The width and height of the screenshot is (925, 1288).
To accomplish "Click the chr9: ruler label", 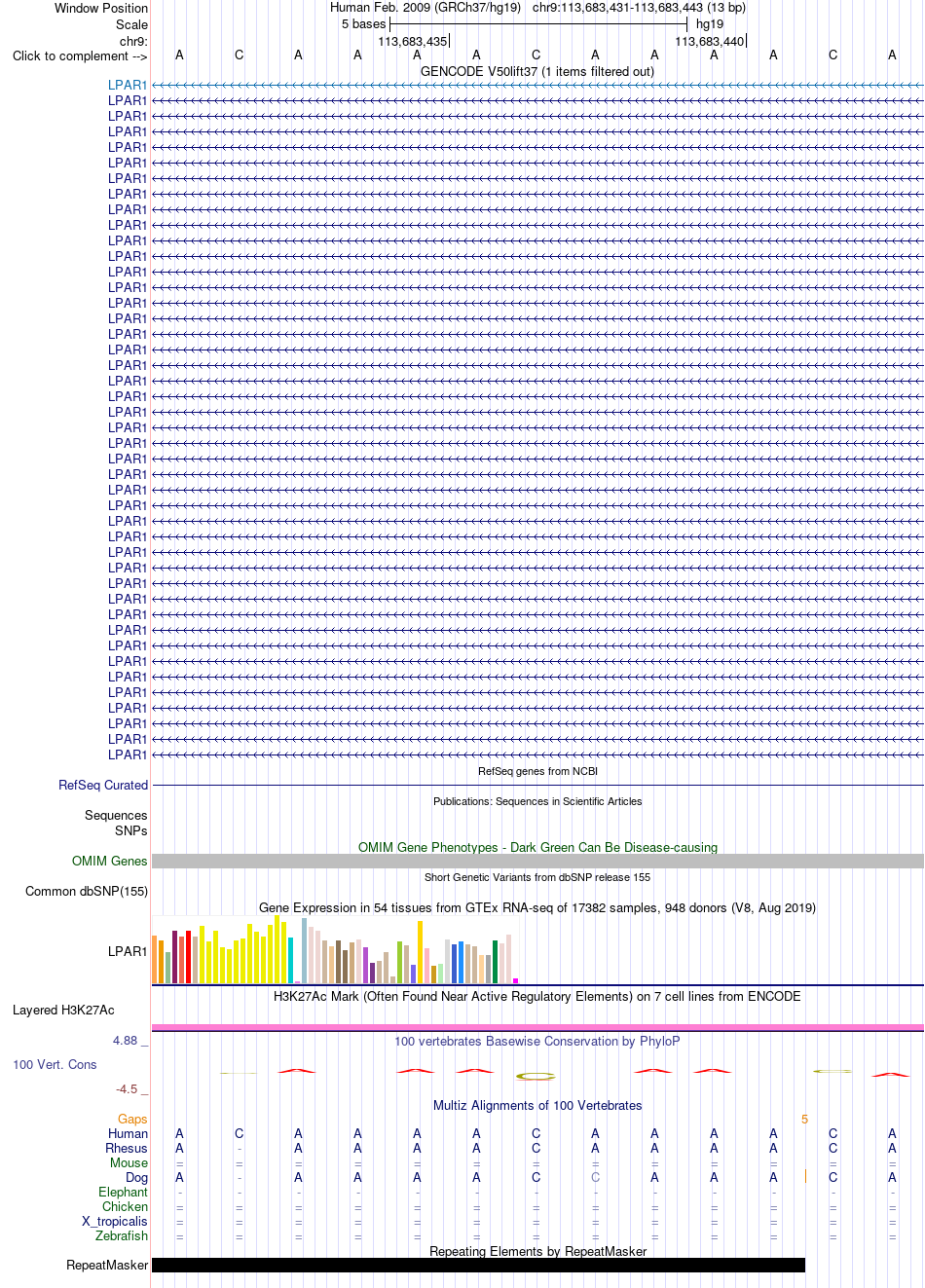I will [x=133, y=42].
